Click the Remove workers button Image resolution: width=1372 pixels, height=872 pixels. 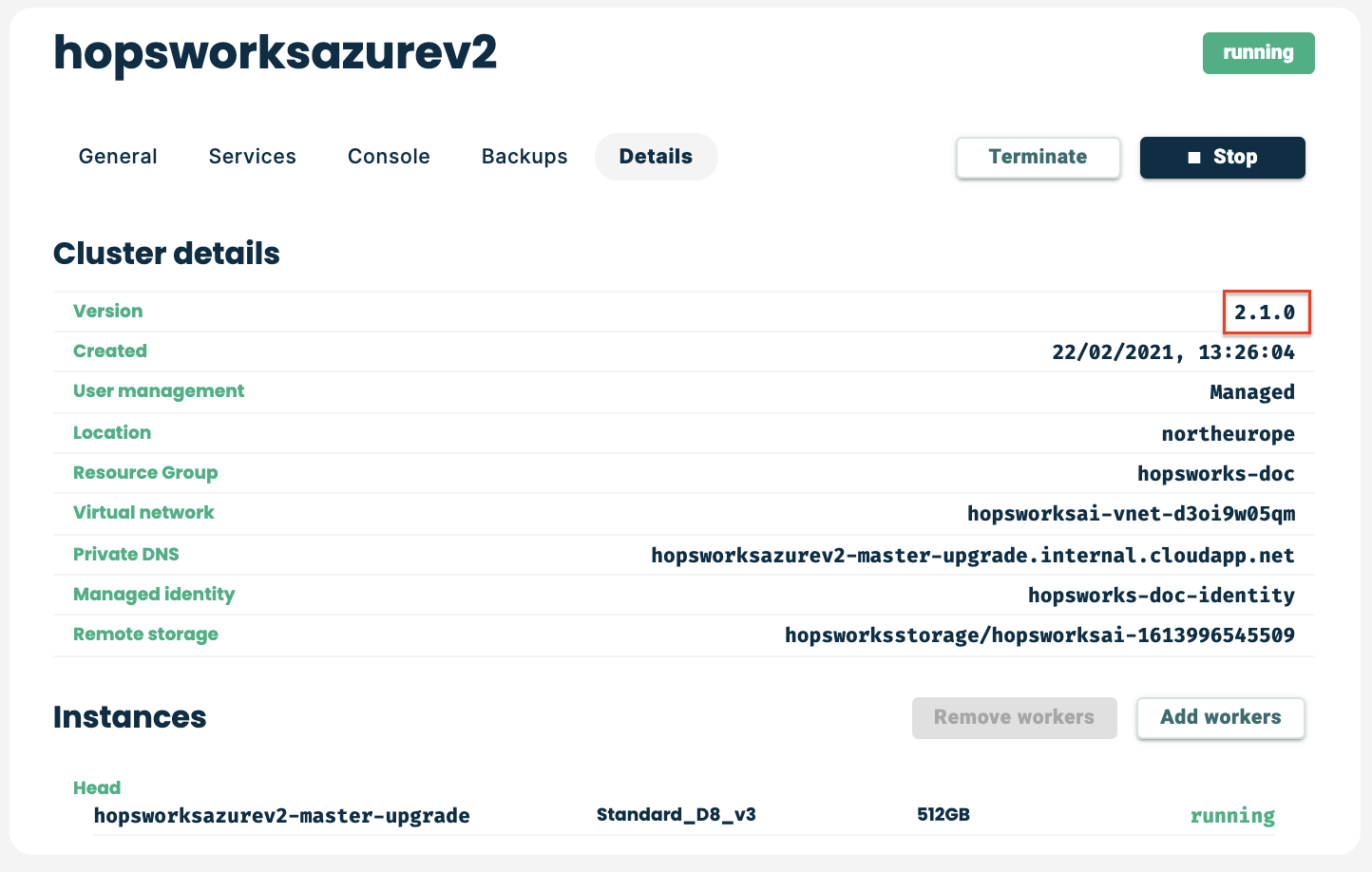click(x=1014, y=717)
